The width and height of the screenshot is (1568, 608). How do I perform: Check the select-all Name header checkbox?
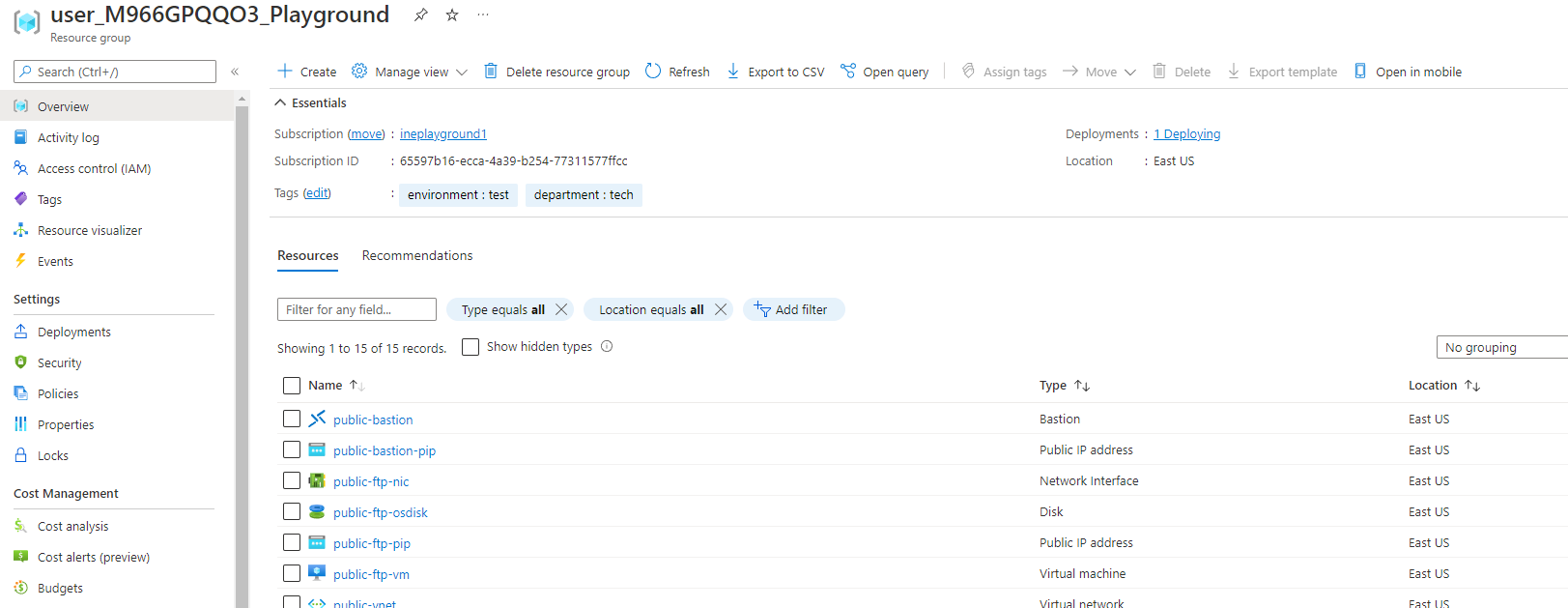pos(292,386)
